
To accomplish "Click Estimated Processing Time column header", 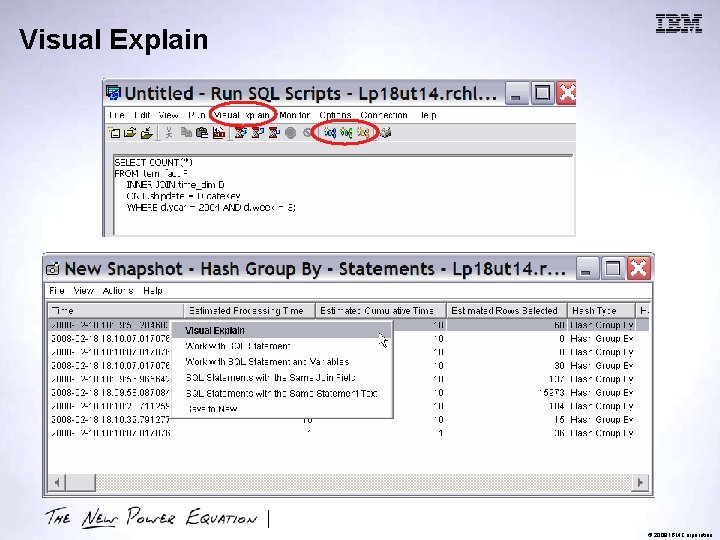I will [249, 310].
